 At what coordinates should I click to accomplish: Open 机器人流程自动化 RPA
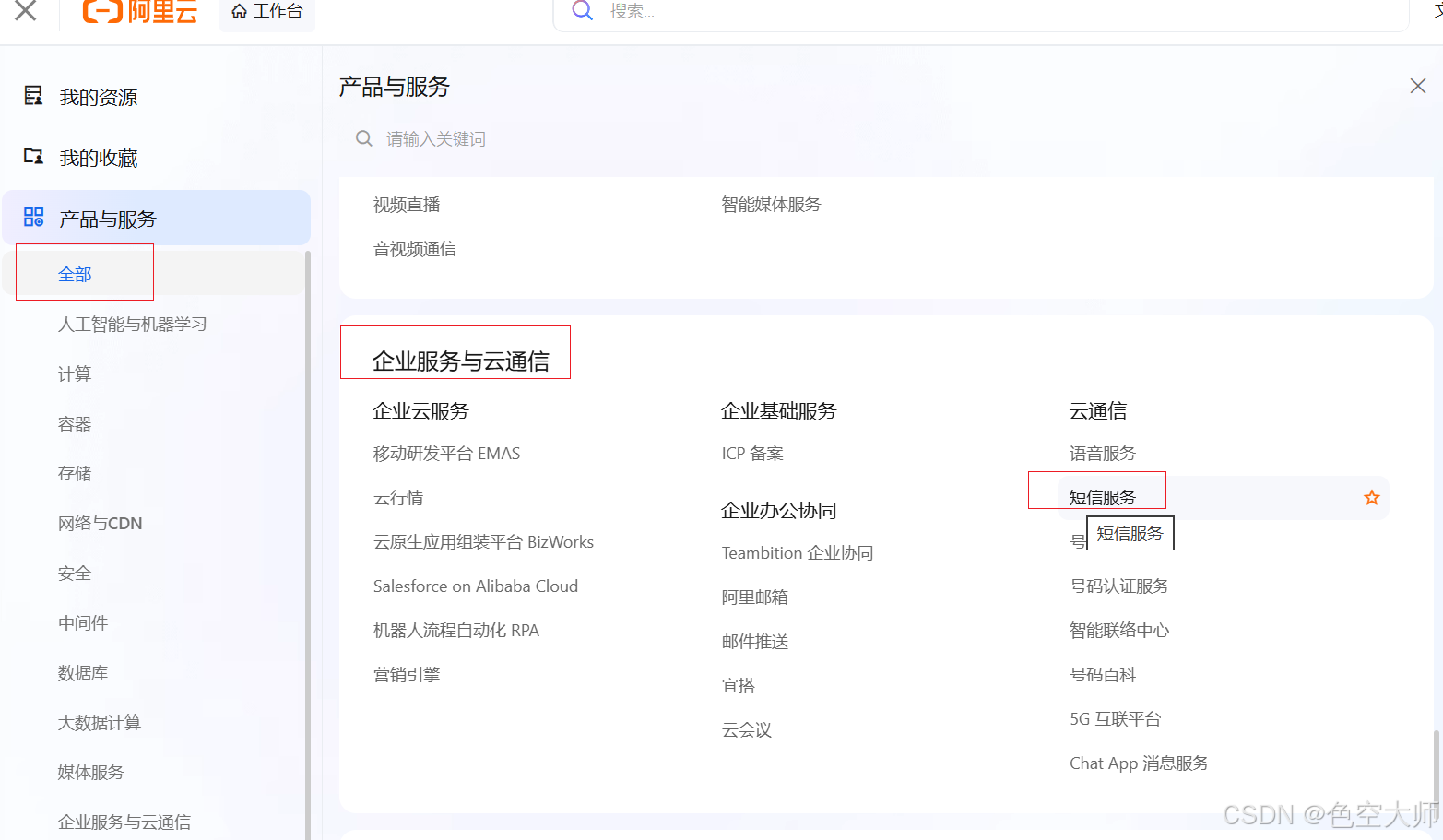coord(456,631)
